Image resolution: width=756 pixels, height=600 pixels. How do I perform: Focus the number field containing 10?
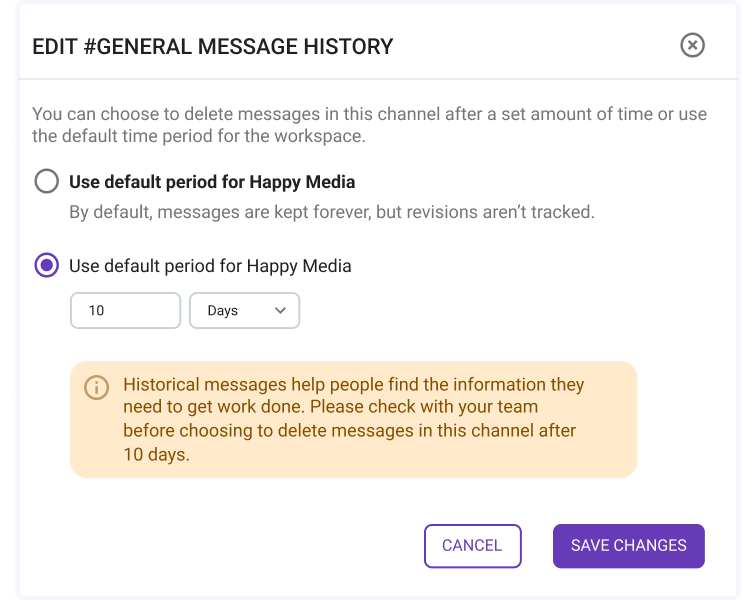125,310
